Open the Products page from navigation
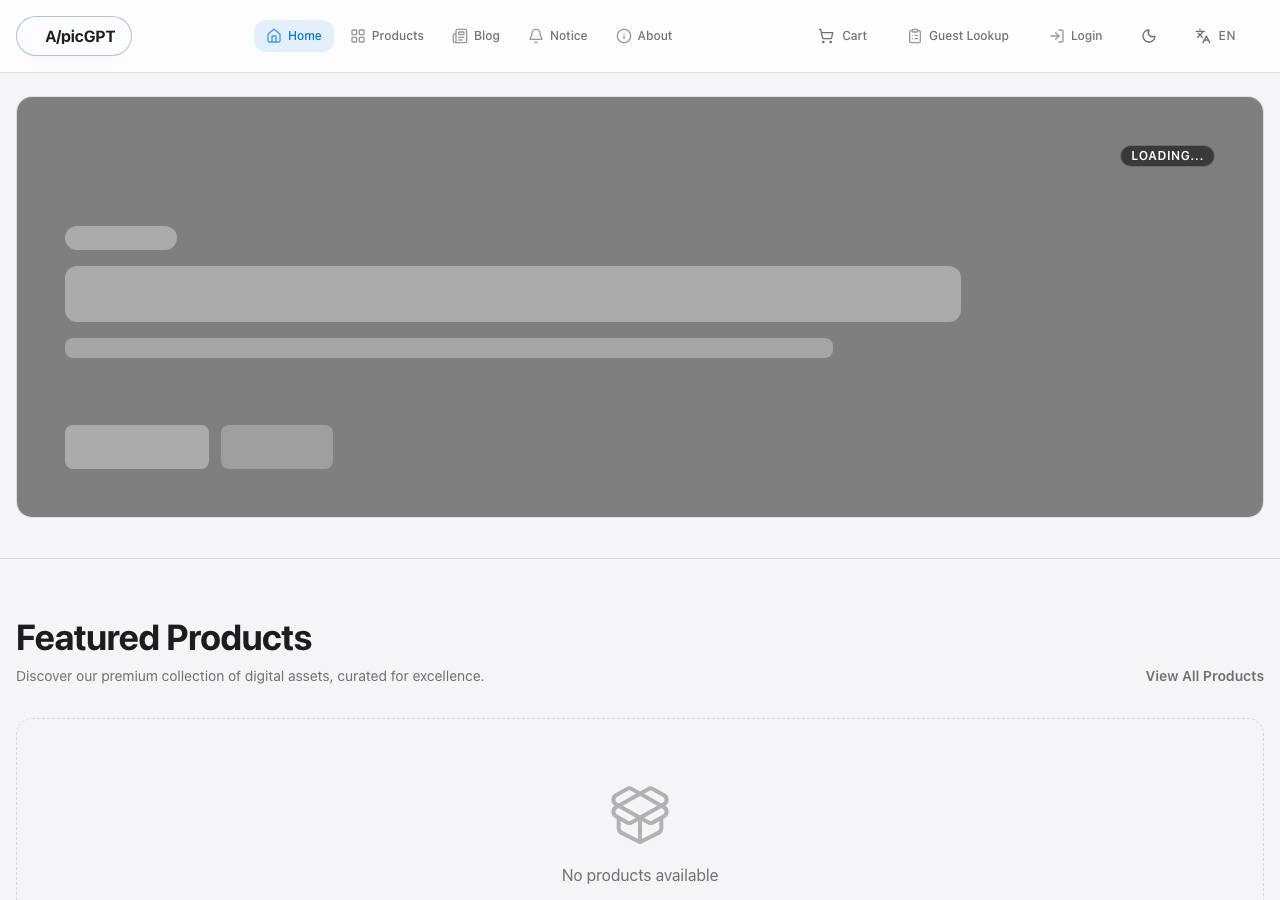Screen dimensions: 1280x900 tap(387, 36)
